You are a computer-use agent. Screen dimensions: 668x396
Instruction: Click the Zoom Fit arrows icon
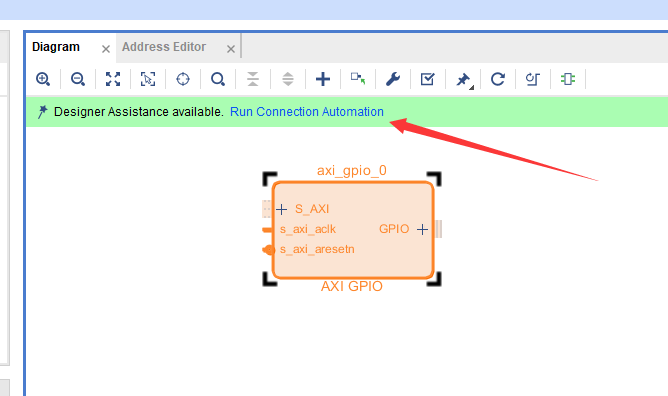click(113, 79)
